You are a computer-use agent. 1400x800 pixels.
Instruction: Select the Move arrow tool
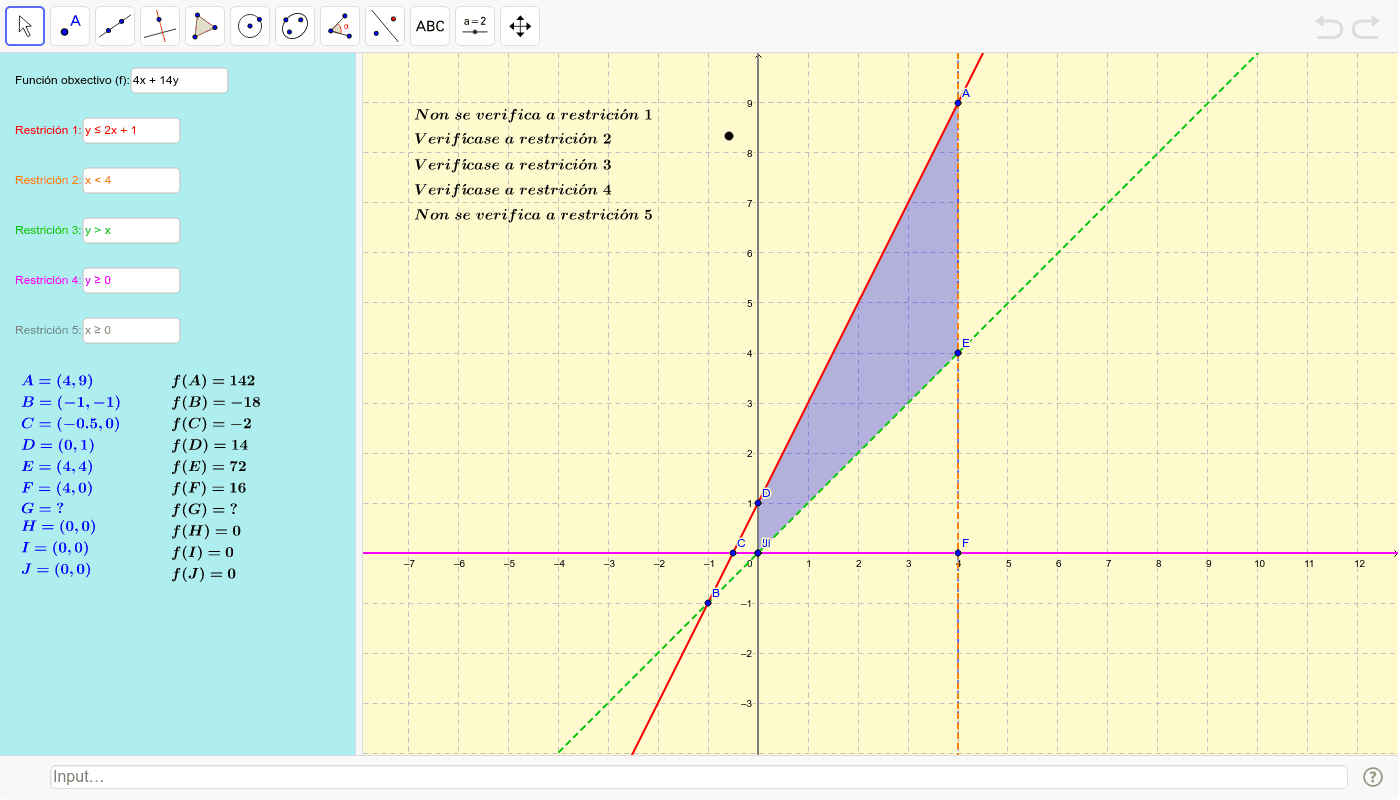[25, 26]
